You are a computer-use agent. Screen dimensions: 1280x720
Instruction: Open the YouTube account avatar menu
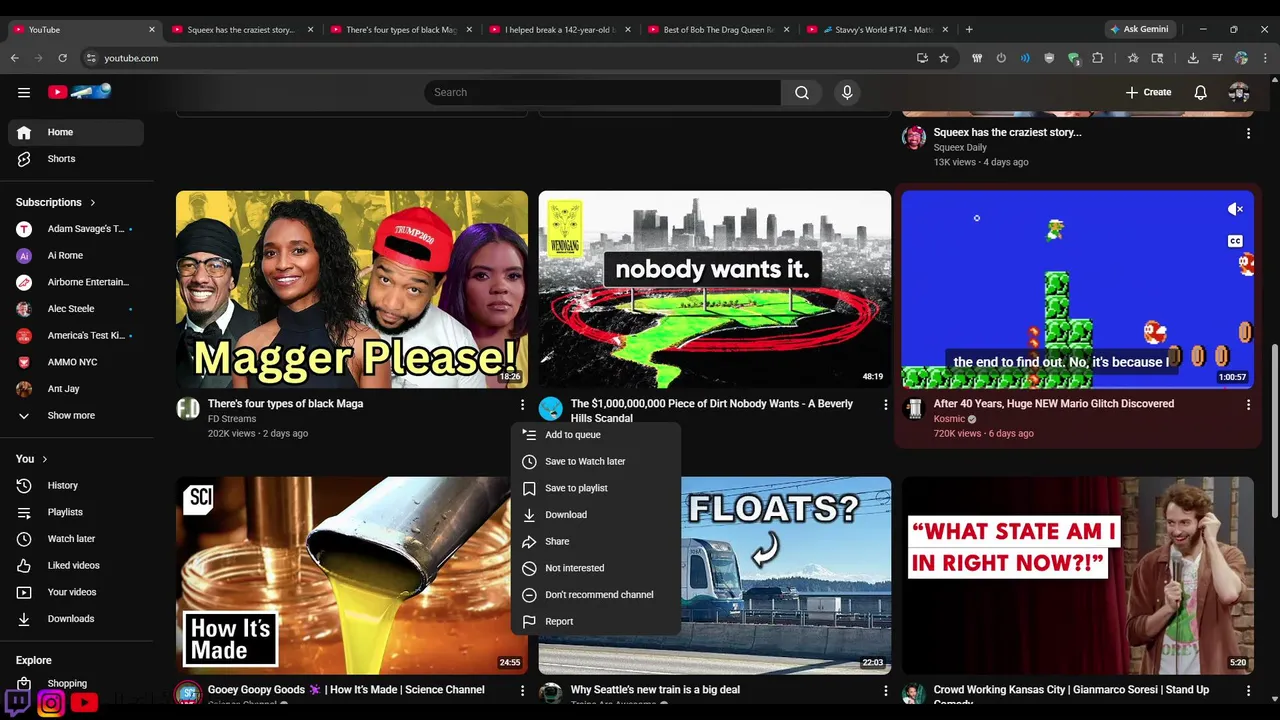pos(1239,92)
